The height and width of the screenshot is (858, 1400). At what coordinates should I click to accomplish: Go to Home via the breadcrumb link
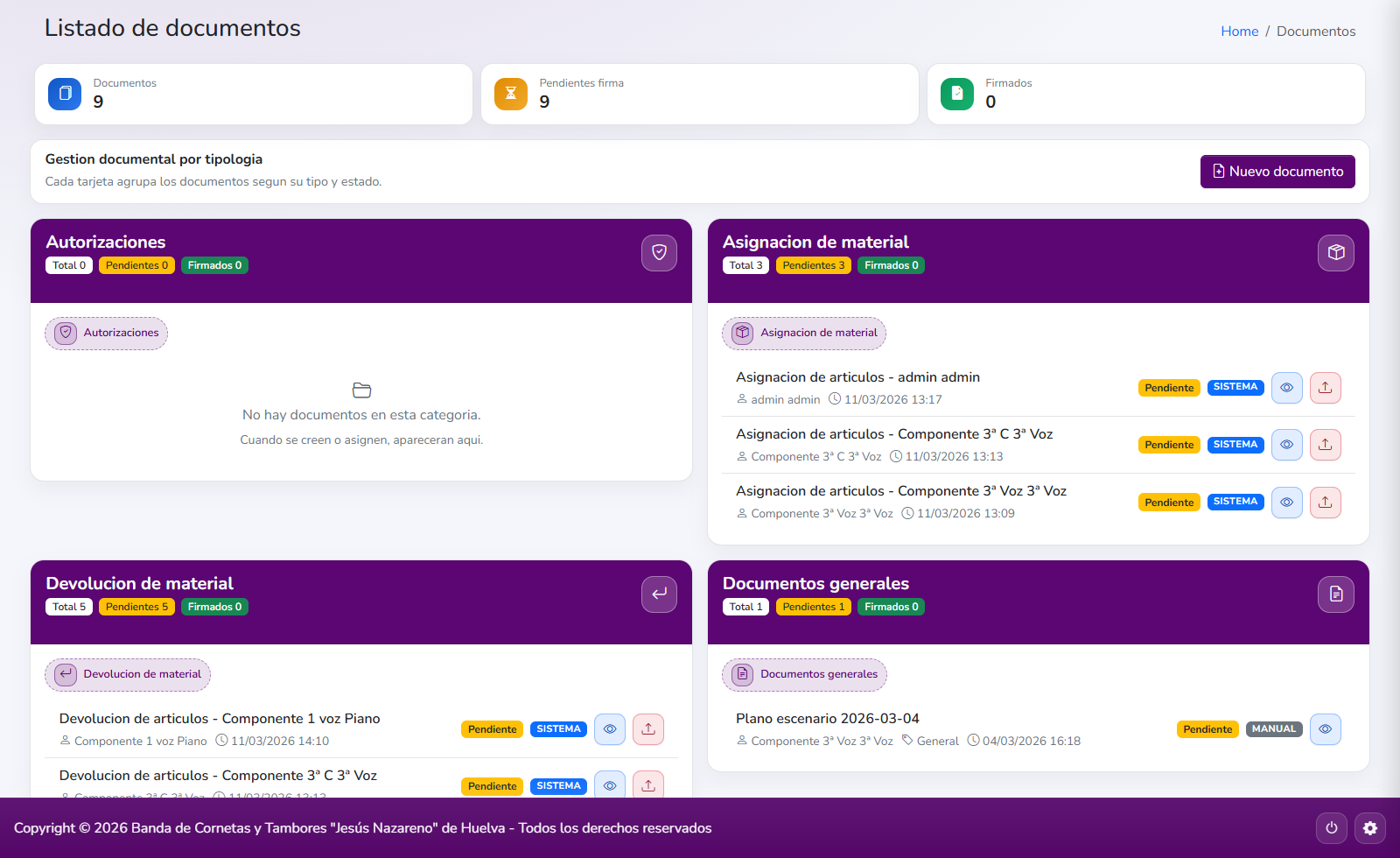(x=1239, y=31)
